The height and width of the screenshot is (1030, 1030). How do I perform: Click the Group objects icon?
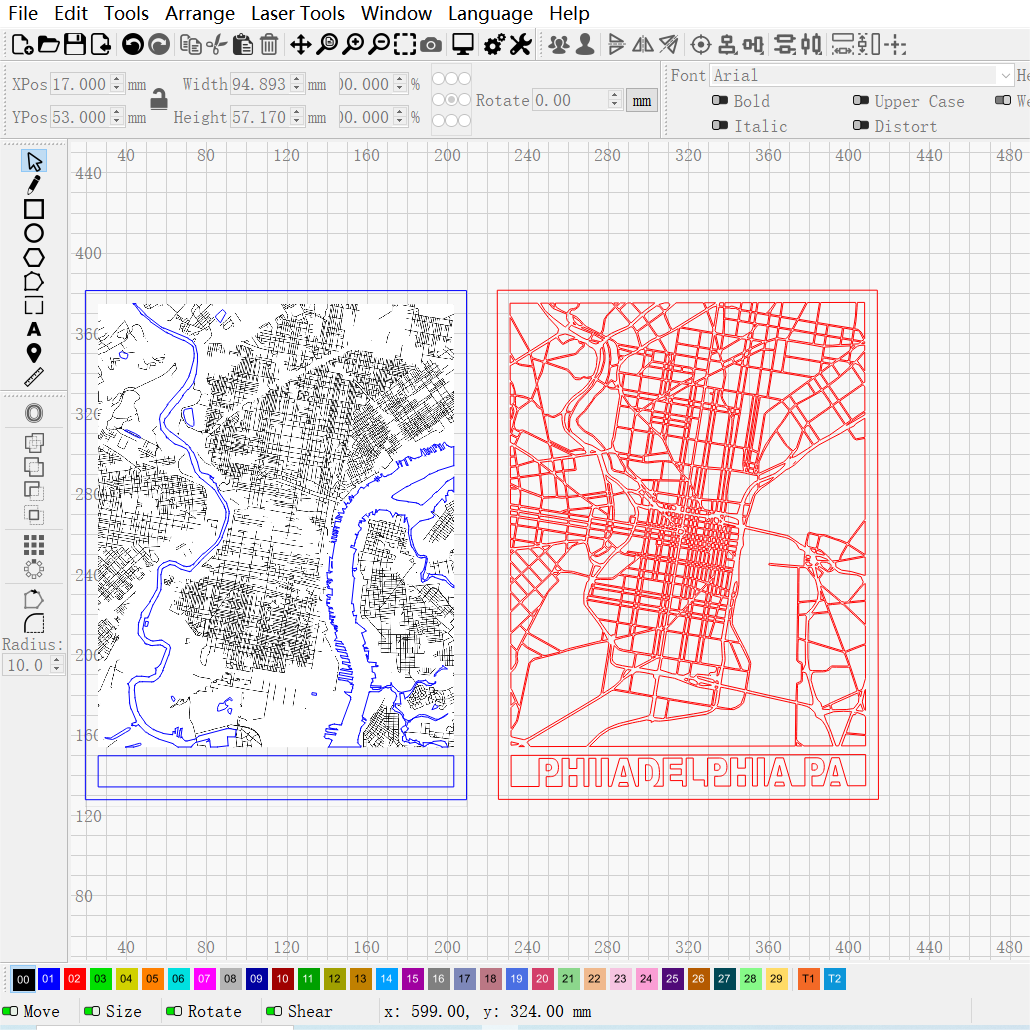558,45
